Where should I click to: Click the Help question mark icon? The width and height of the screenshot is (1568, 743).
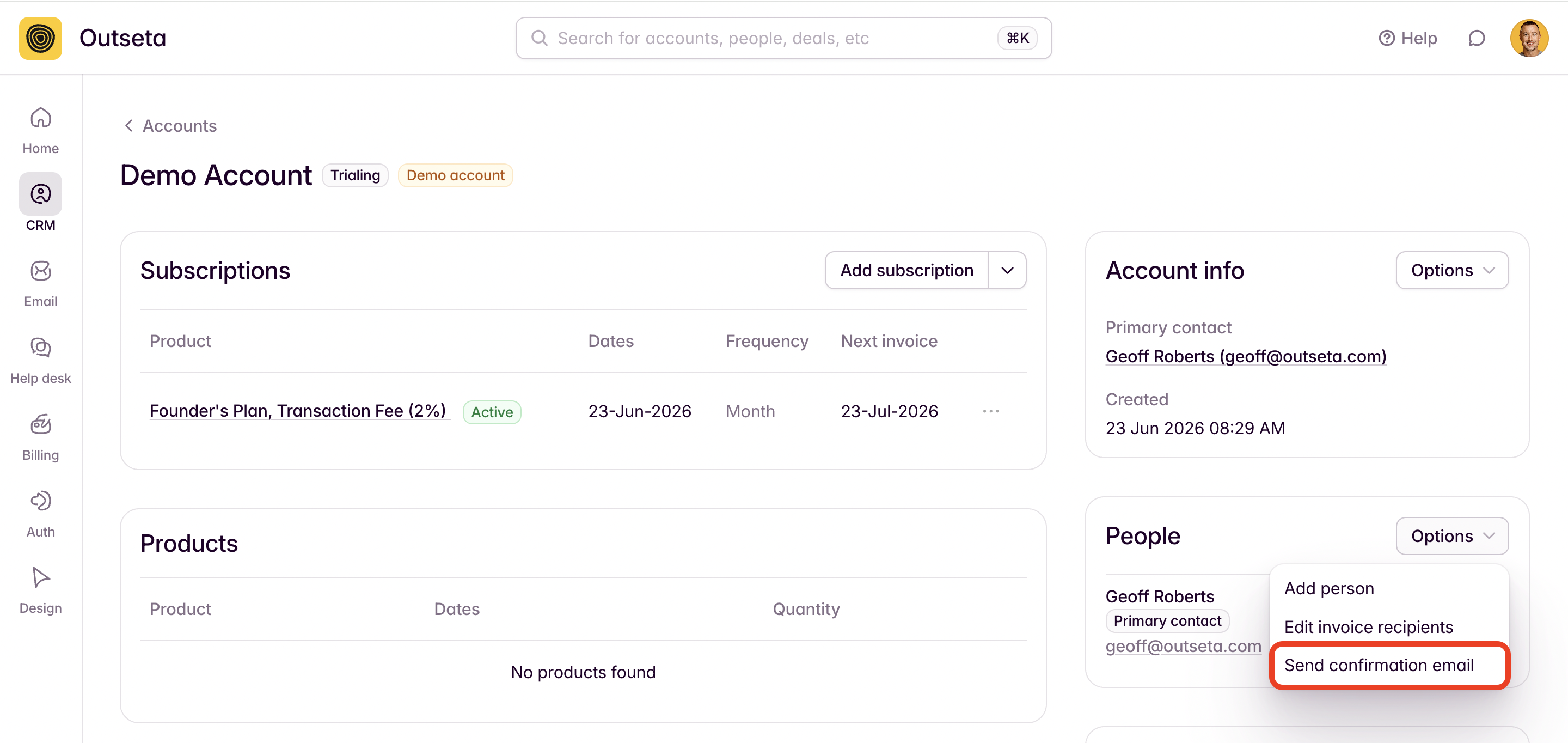click(x=1386, y=38)
